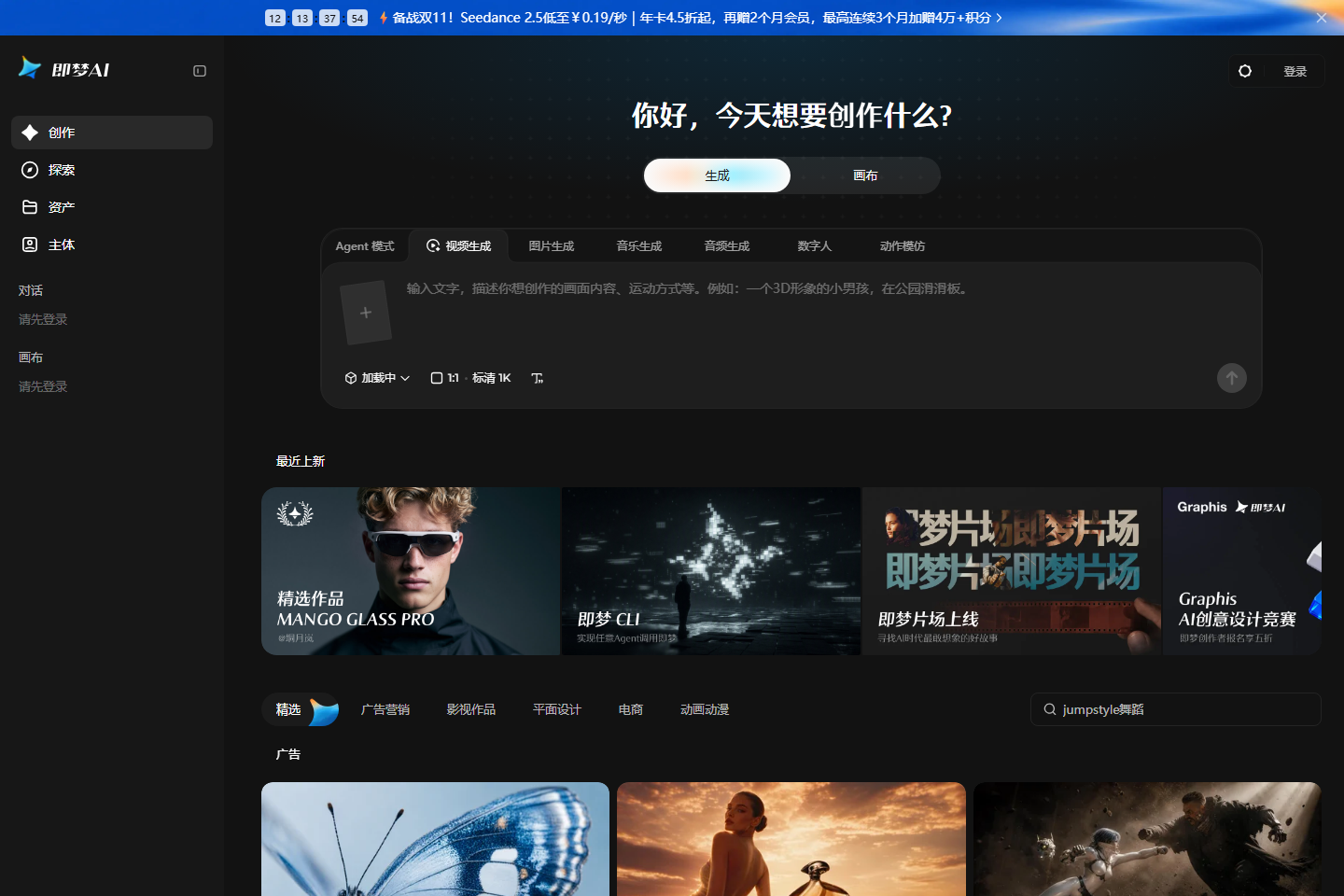
Task: Click the 登录 button
Action: click(x=1295, y=72)
